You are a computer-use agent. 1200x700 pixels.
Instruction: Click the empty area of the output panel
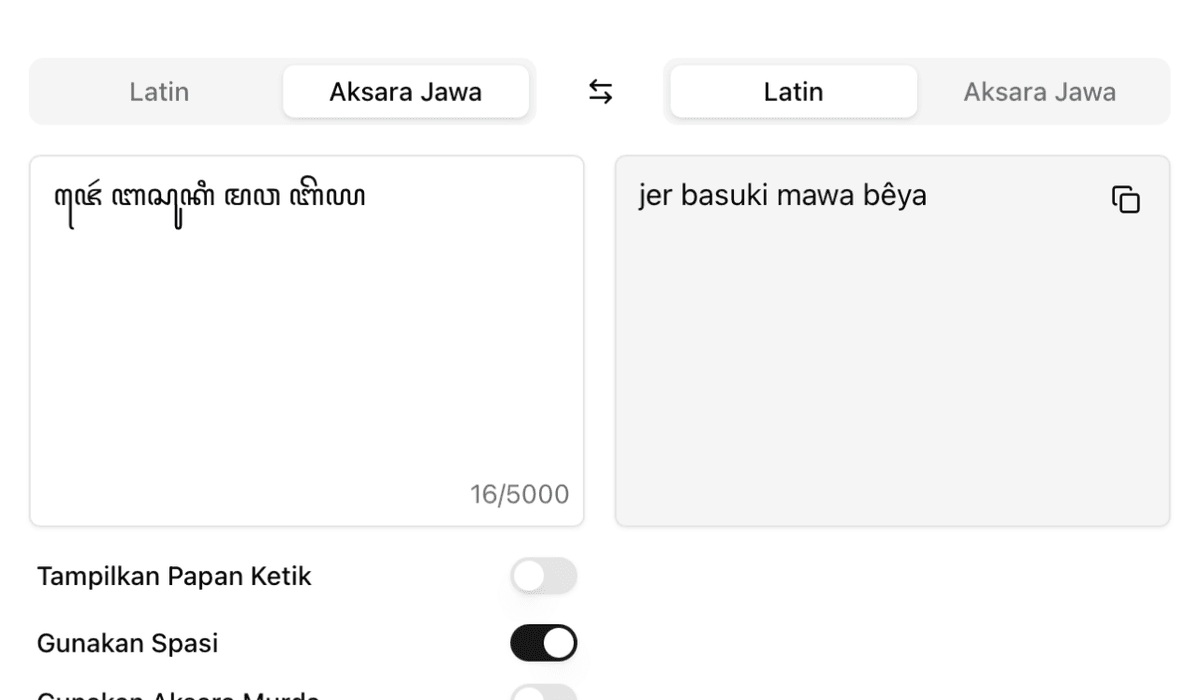coord(892,380)
